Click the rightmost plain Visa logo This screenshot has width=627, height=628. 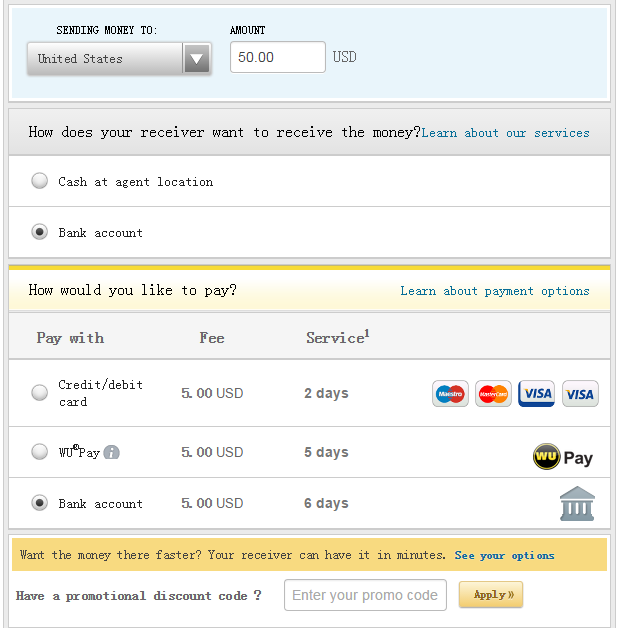(x=580, y=394)
